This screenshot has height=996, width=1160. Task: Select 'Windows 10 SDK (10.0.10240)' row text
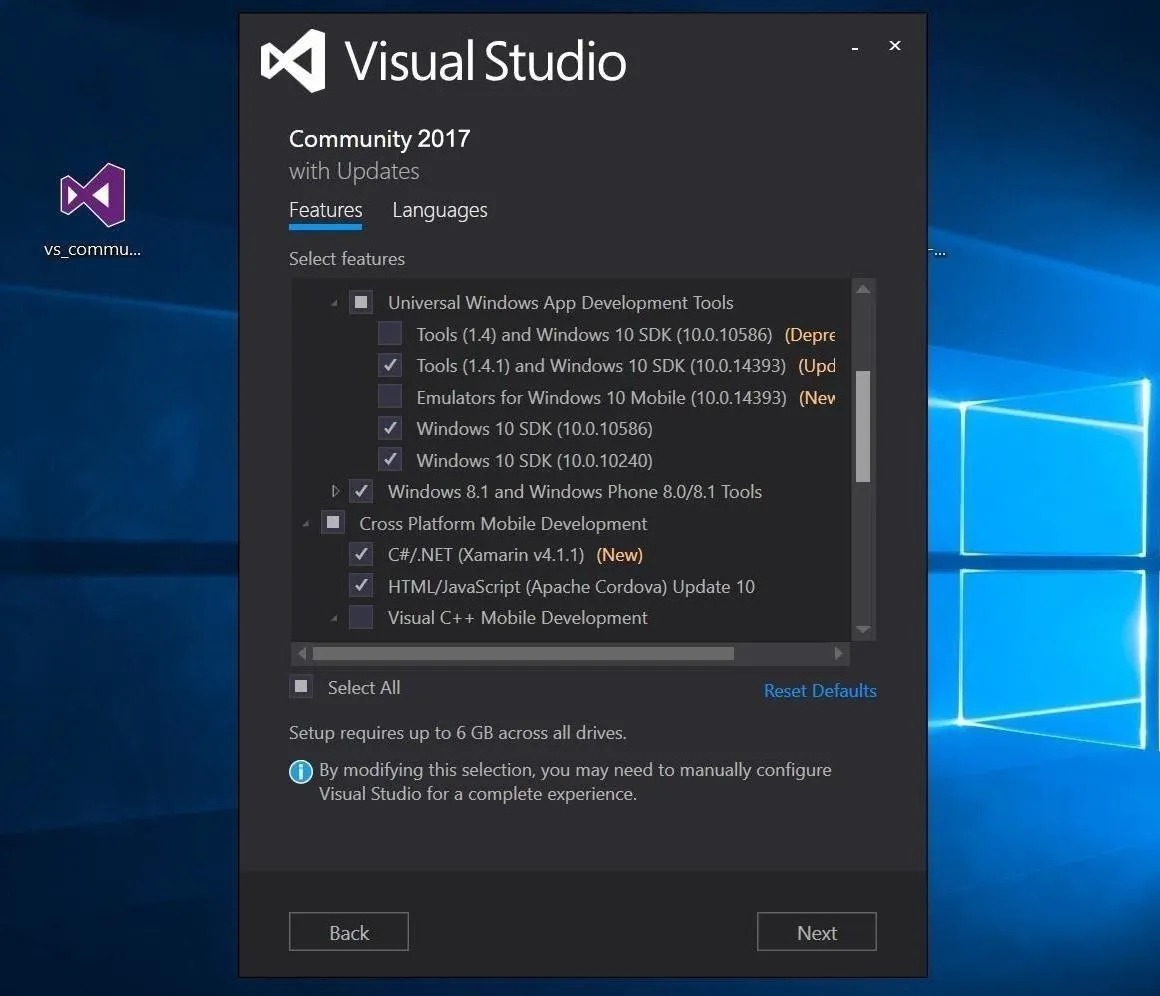[534, 460]
